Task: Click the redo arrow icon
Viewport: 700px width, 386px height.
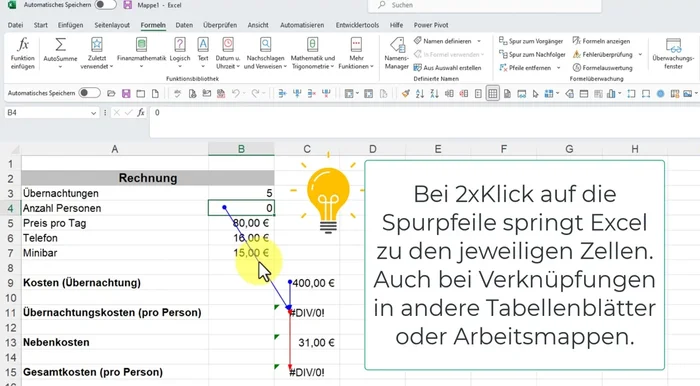Action: click(255, 93)
